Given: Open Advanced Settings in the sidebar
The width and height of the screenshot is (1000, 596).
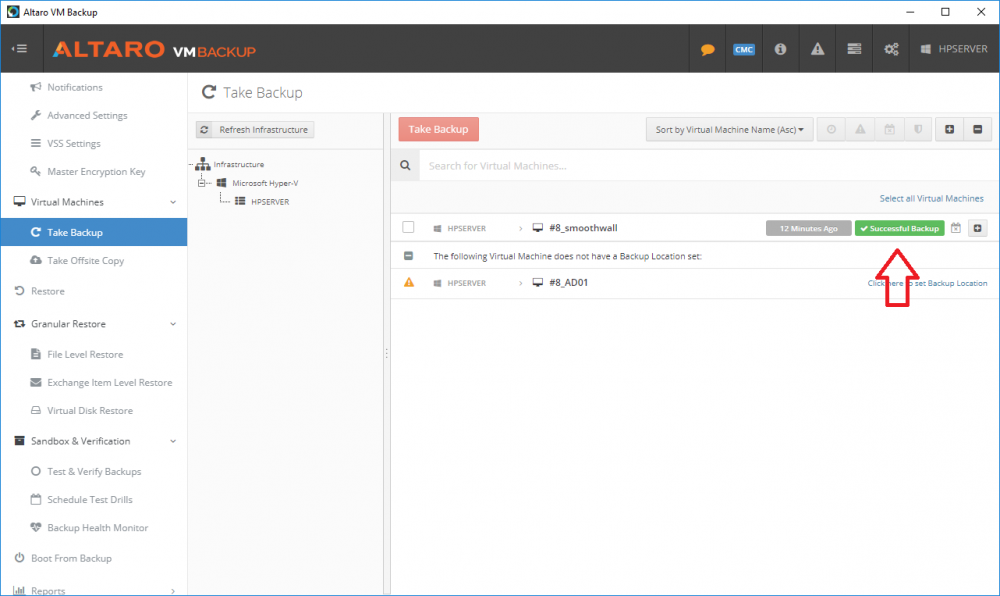Looking at the screenshot, I should coord(87,115).
